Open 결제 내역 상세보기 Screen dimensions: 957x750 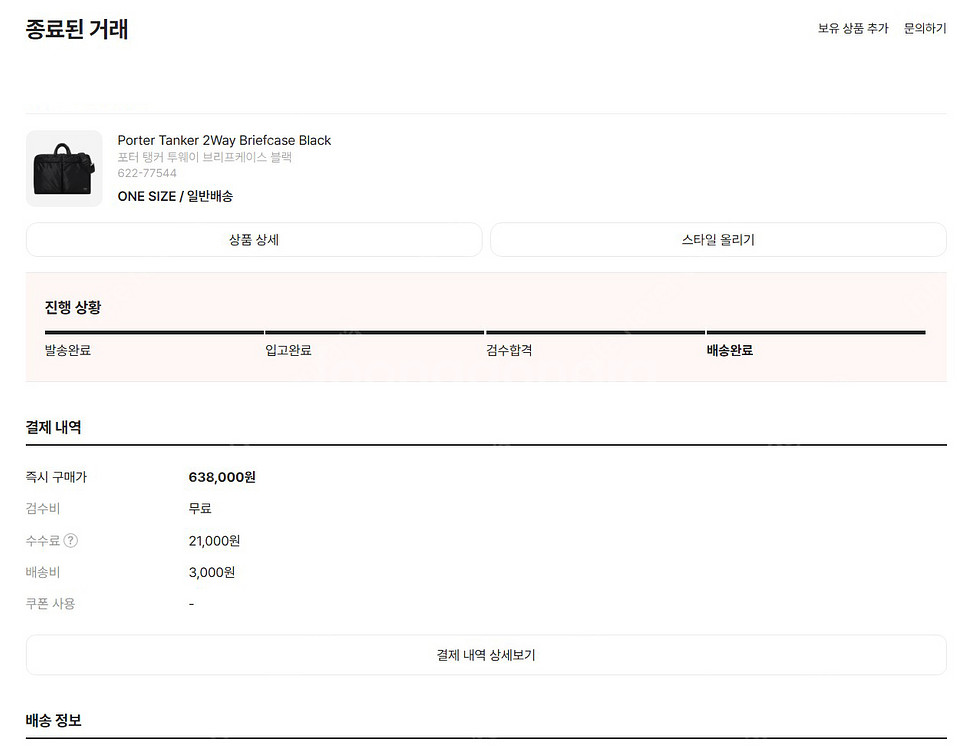pos(486,655)
